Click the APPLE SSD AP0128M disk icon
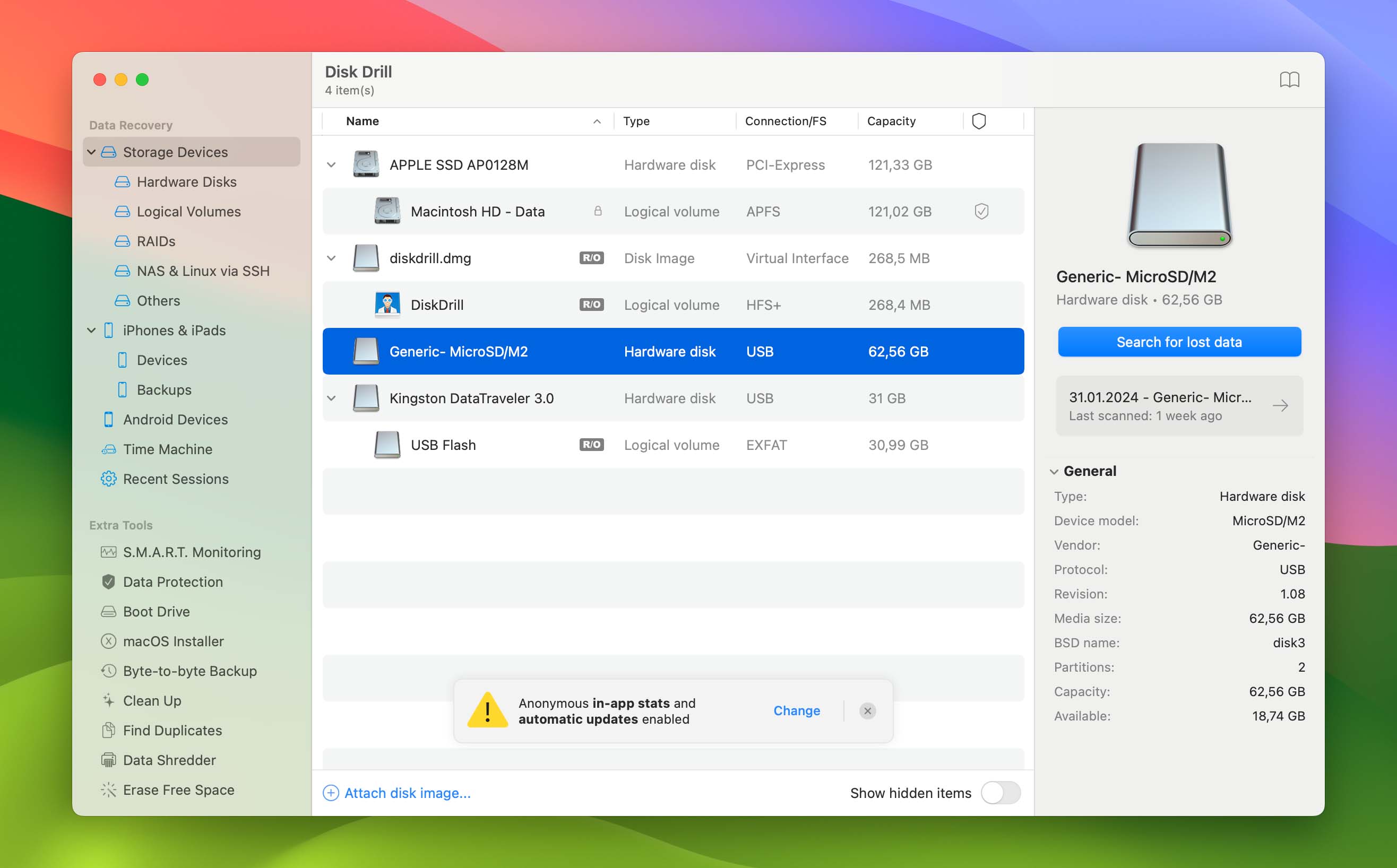This screenshot has width=1397, height=868. (x=366, y=164)
